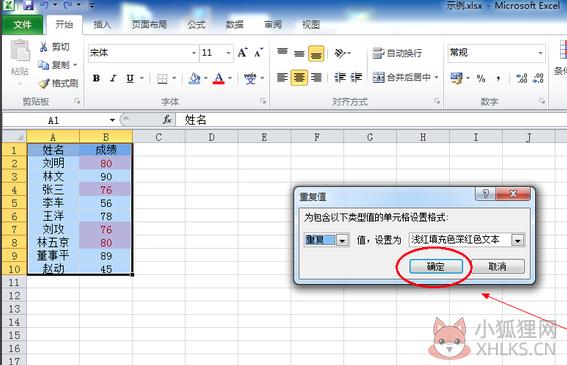
Task: Click the Increase Decimal icon
Action: point(521,78)
